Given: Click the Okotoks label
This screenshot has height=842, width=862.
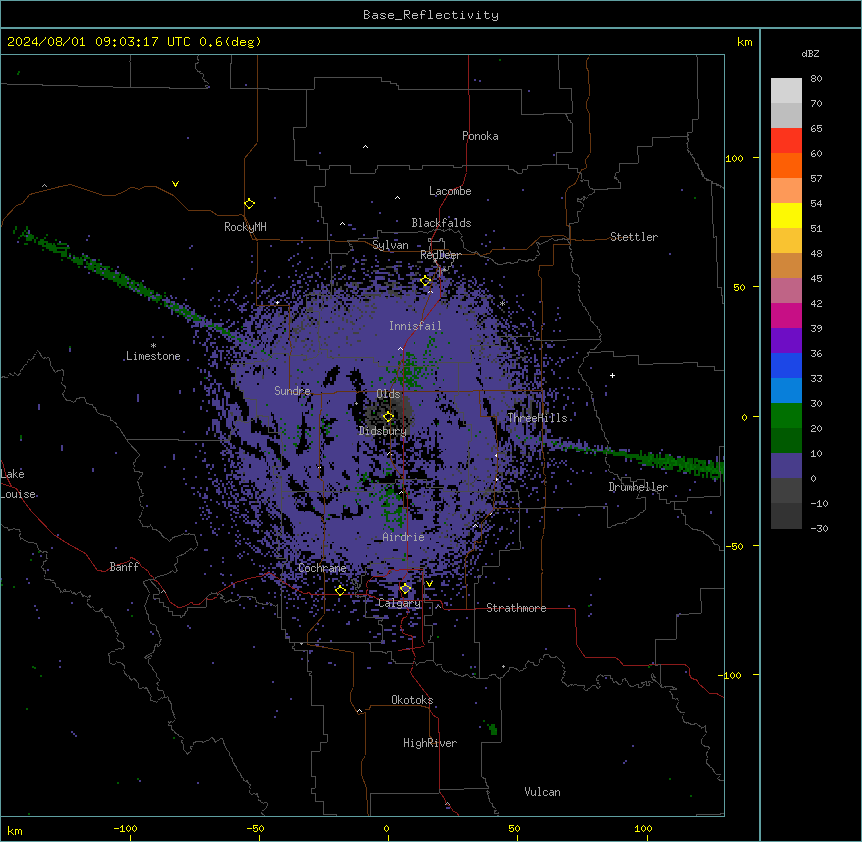Looking at the screenshot, I should 412,700.
